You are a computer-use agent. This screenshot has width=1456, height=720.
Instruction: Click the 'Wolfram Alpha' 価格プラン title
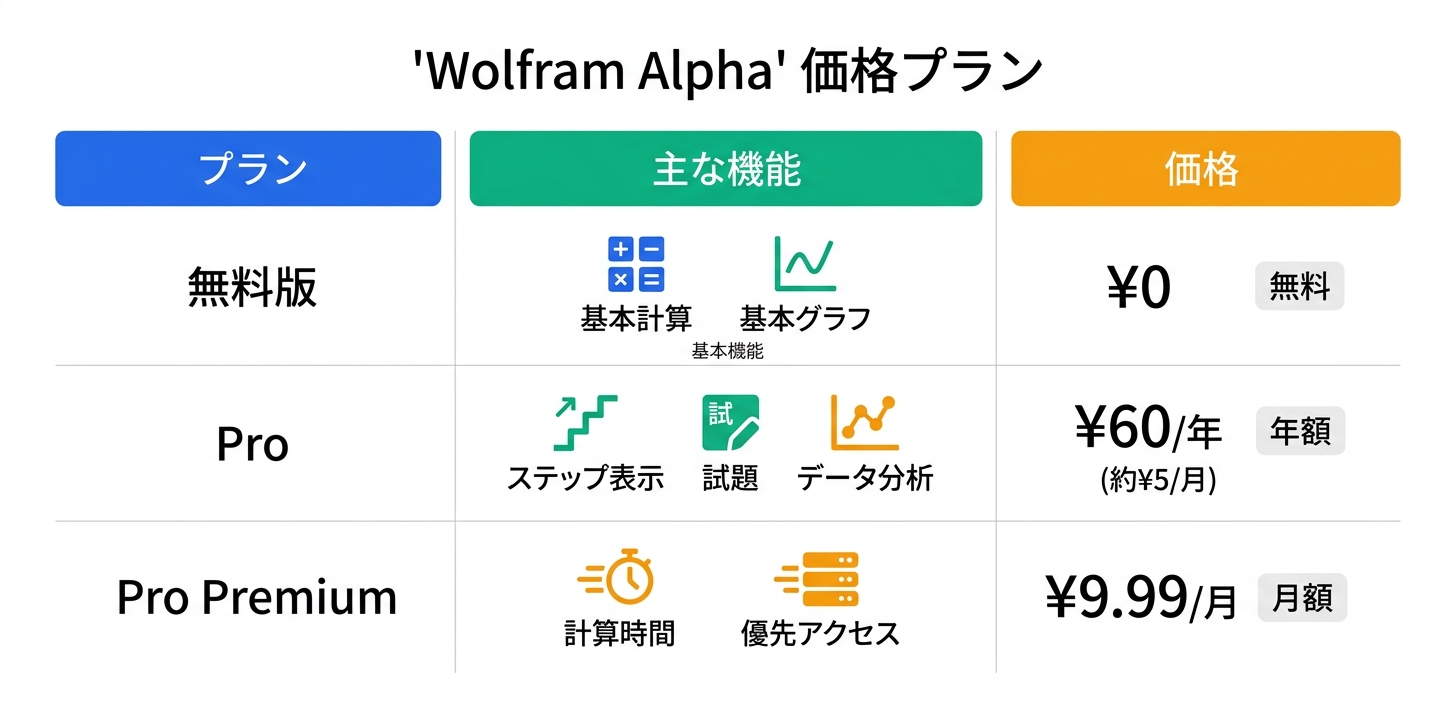[x=728, y=74]
